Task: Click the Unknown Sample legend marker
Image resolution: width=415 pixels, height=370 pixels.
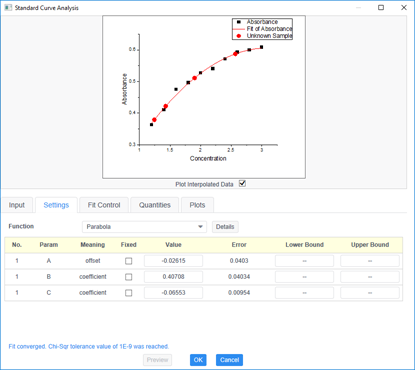Action: pyautogui.click(x=239, y=36)
